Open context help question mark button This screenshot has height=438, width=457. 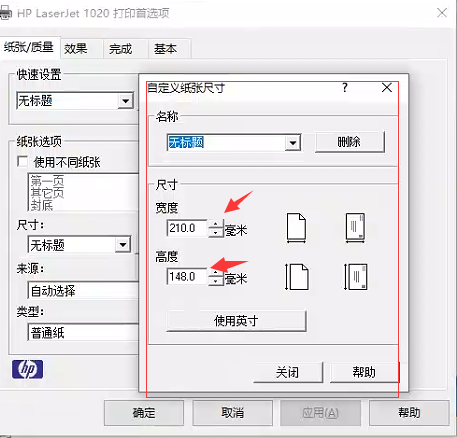345,88
